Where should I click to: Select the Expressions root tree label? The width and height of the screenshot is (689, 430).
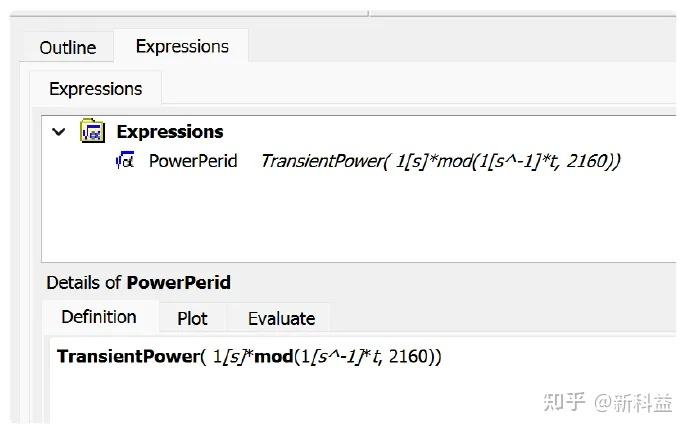click(170, 132)
